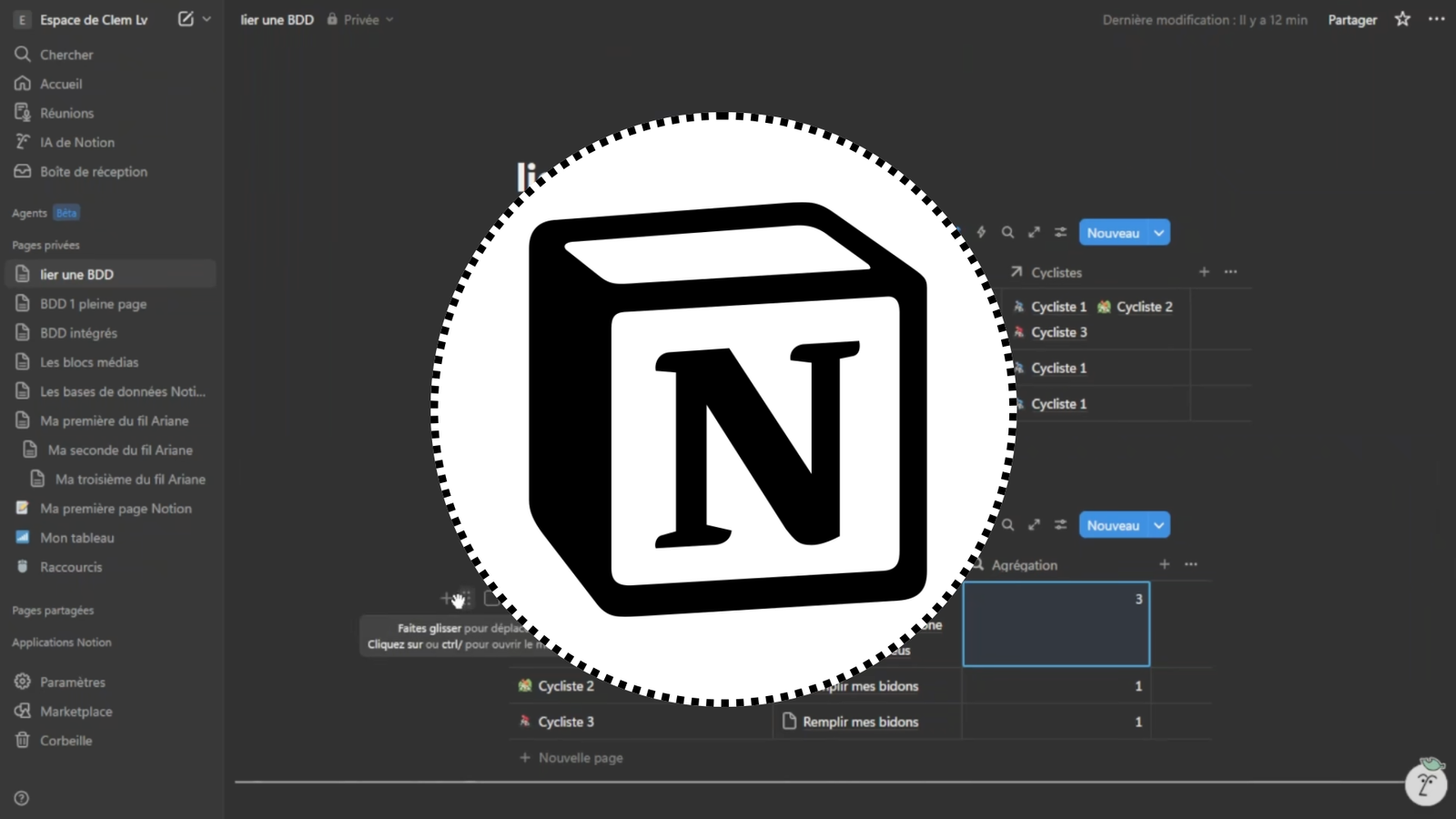Viewport: 1456px width, 819px height.
Task: Open the filter settings sliders icon
Action: [1060, 232]
